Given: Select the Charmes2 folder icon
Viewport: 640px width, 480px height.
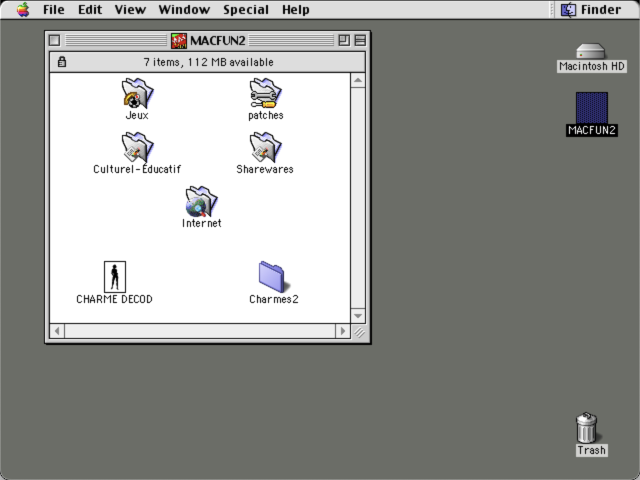Looking at the screenshot, I should 272,277.
